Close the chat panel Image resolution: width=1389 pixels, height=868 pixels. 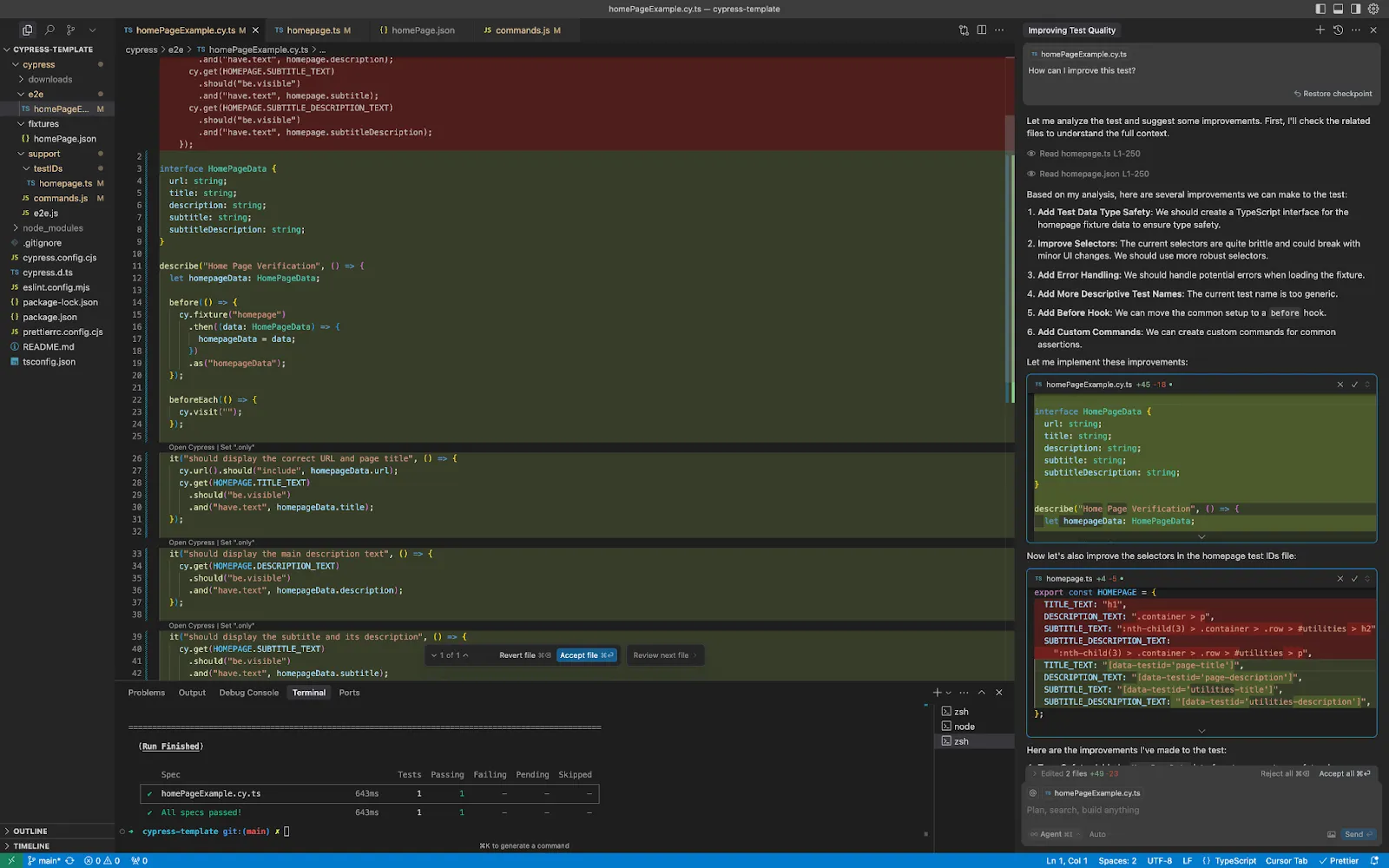[x=1373, y=30]
